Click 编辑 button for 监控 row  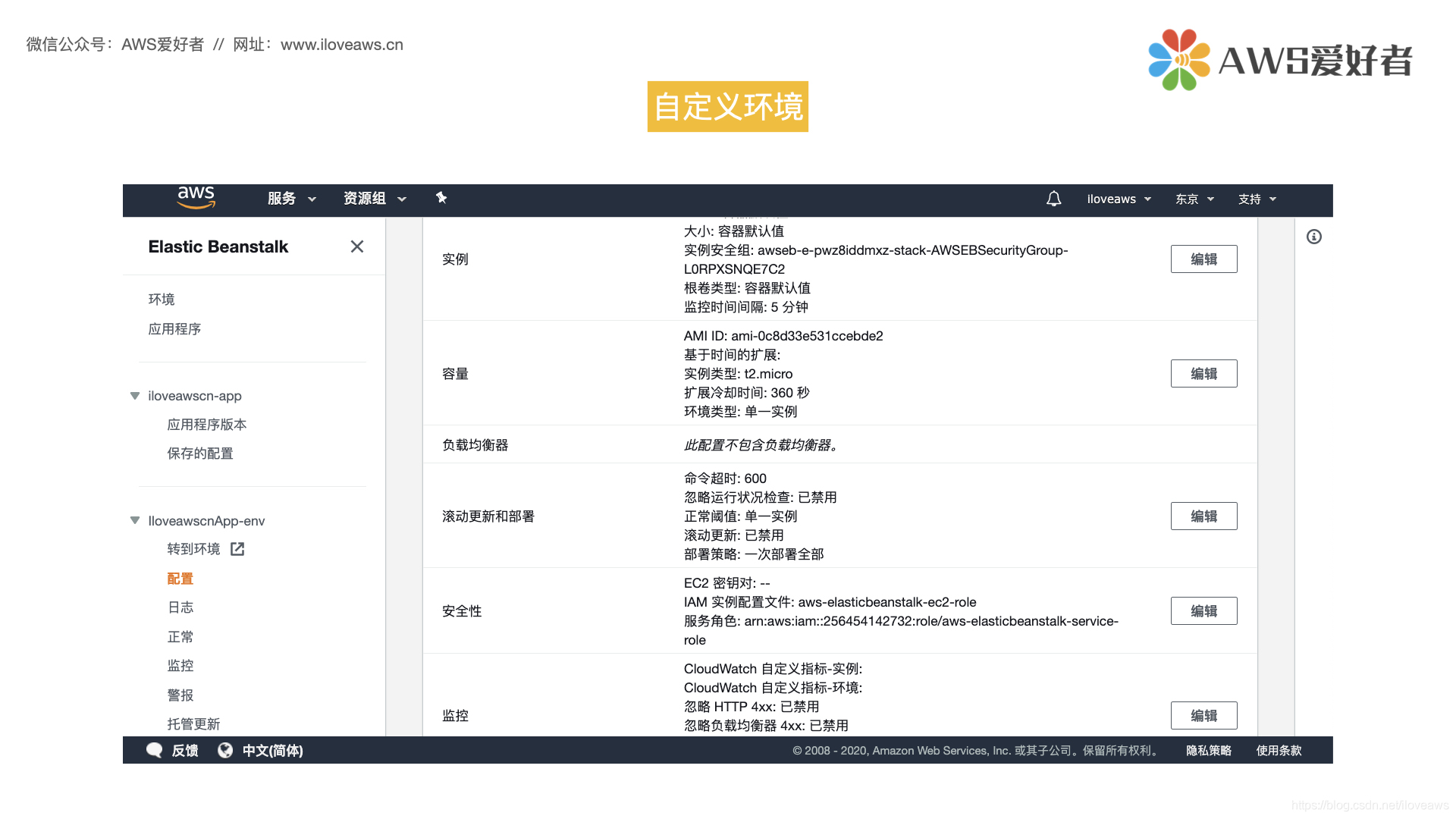pos(1203,716)
